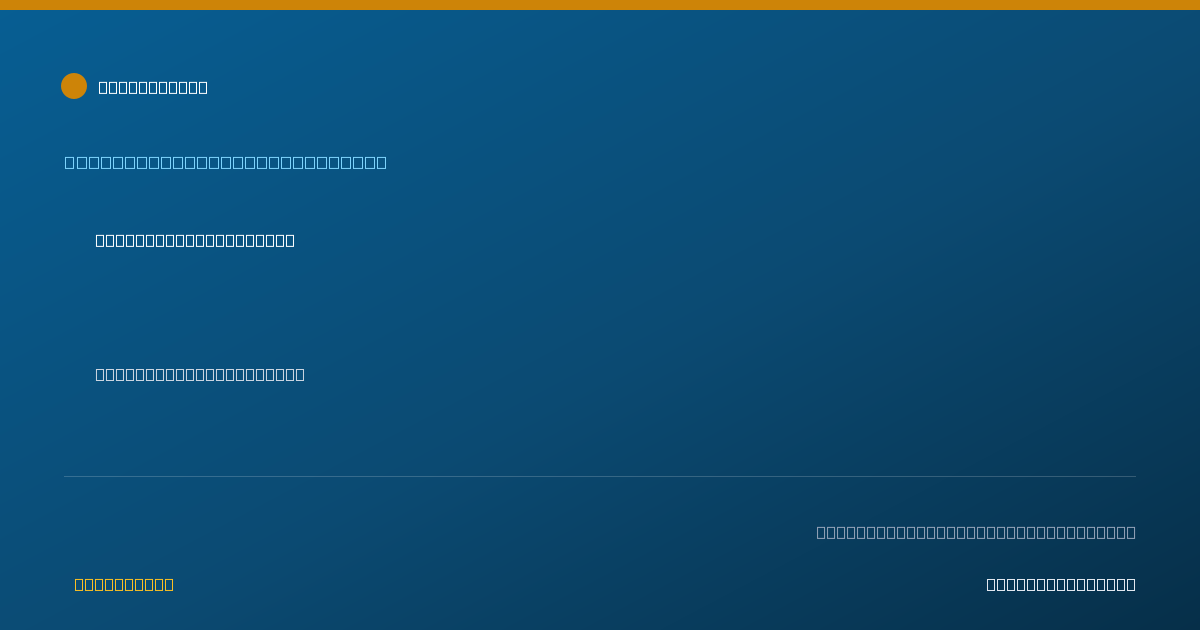
Task: Select the white title beside the orange circle
Action: [153, 87]
